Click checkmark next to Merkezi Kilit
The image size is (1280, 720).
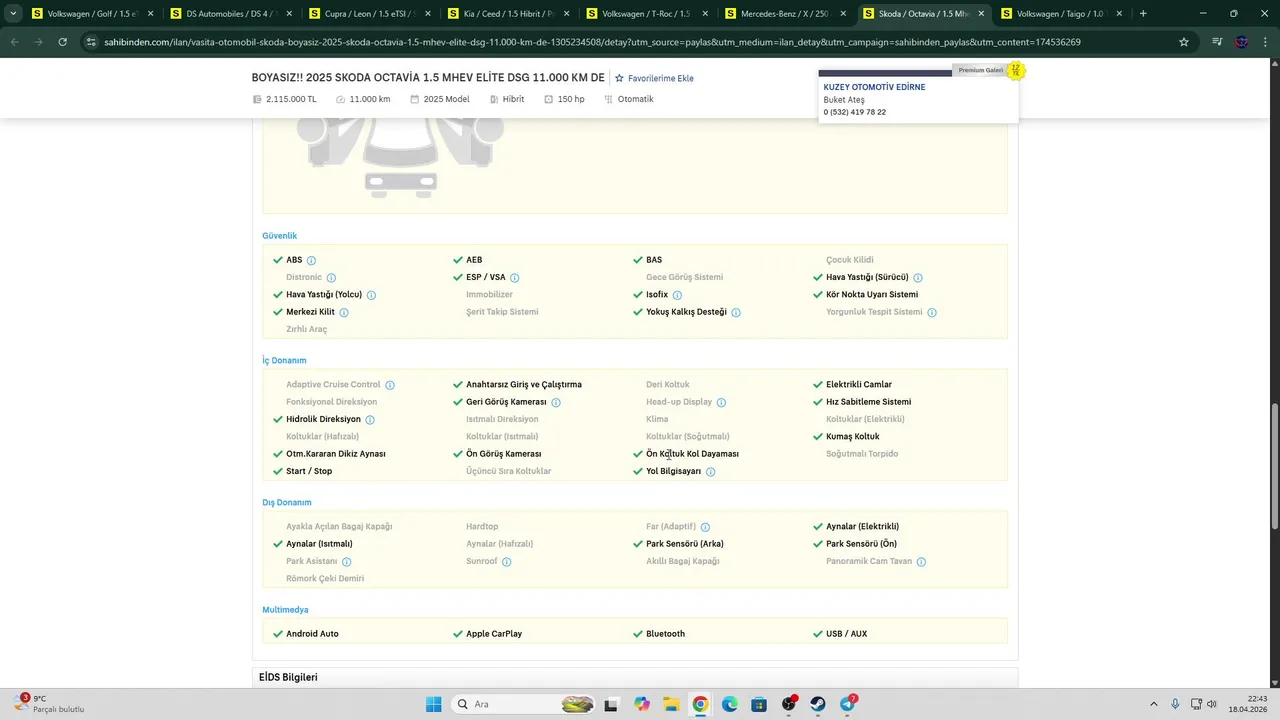pos(278,312)
